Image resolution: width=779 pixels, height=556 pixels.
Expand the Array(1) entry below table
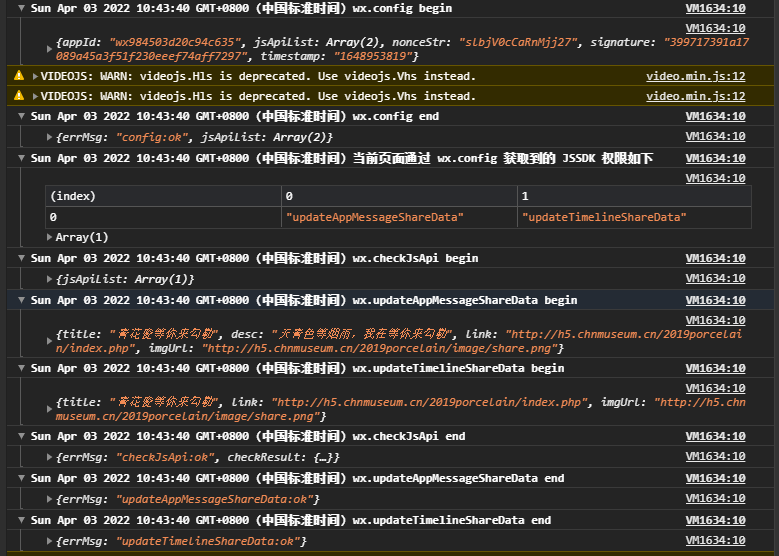click(49, 238)
